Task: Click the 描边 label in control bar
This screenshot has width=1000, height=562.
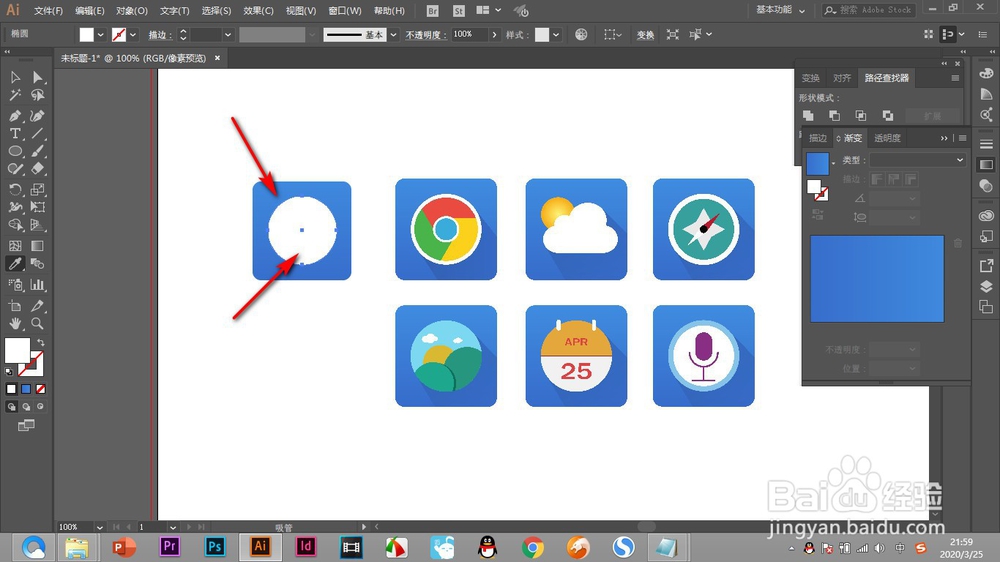Action: point(159,35)
